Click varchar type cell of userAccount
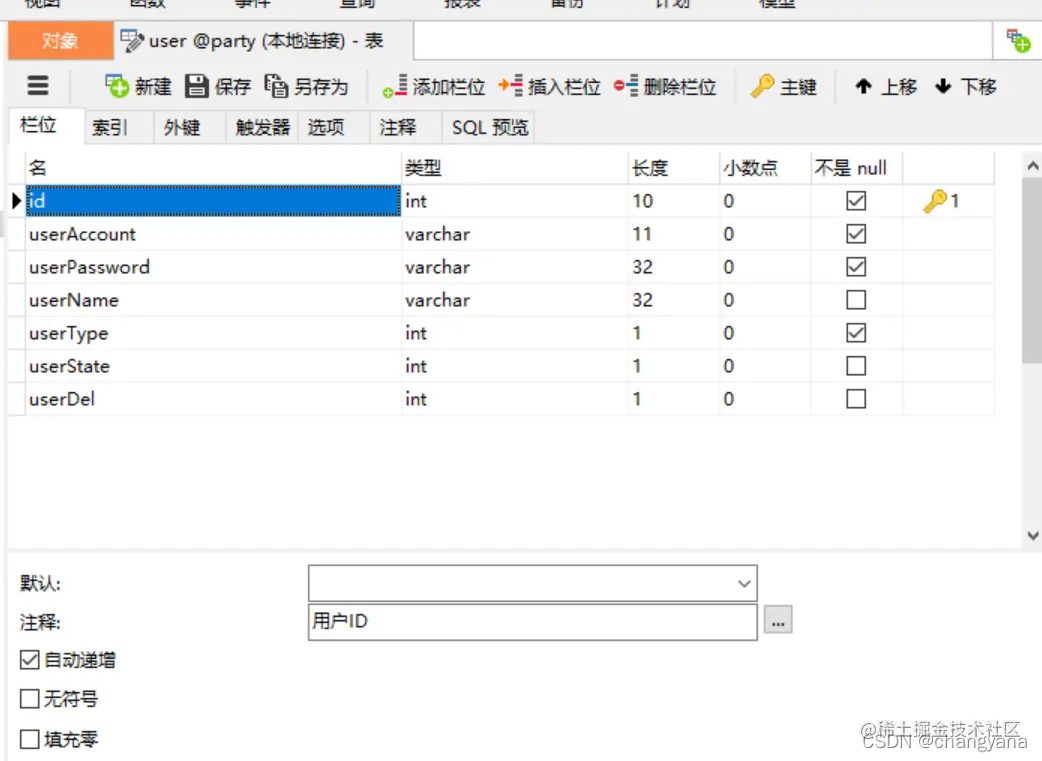Screen dimensions: 1042x761 coord(514,234)
